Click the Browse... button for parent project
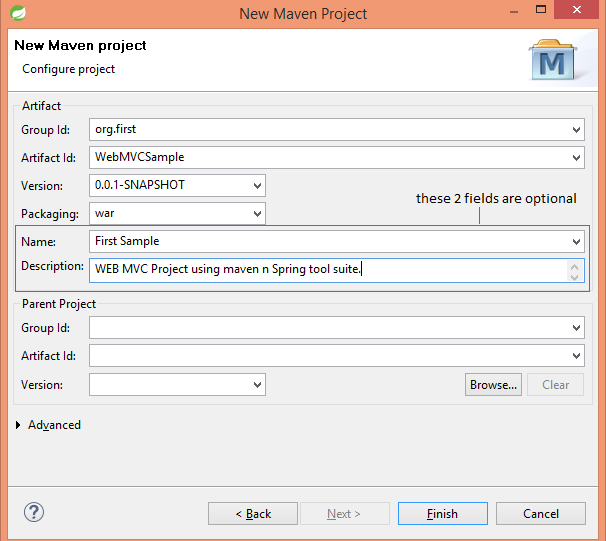Screen dimensions: 606x541 493,384
